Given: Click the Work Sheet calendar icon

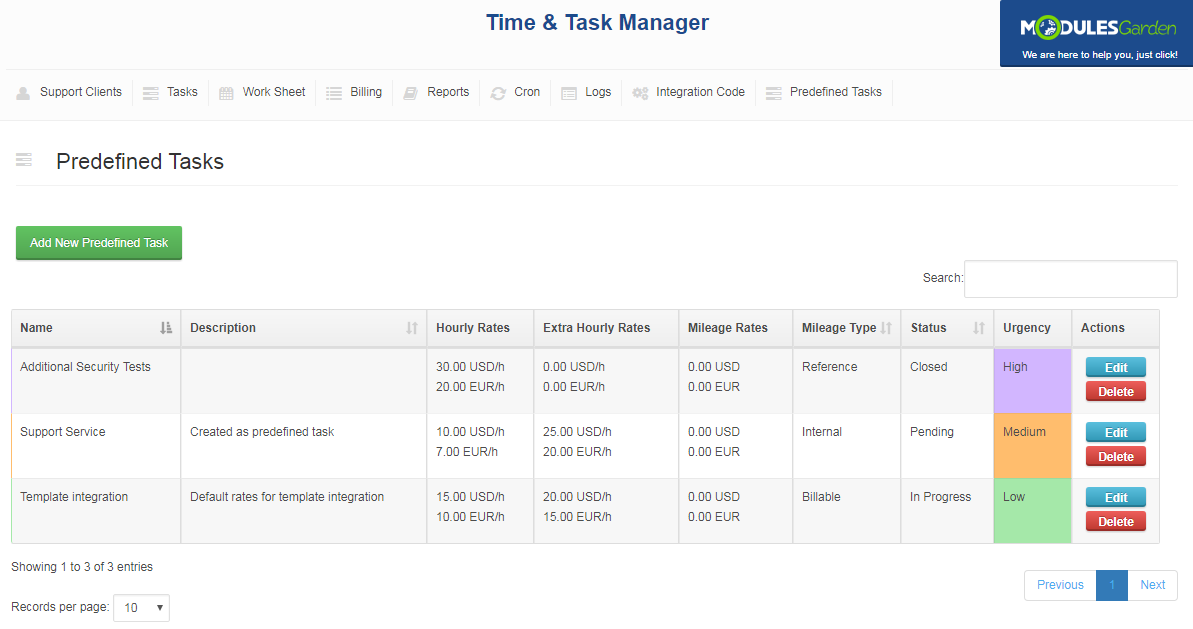Looking at the screenshot, I should 227,92.
